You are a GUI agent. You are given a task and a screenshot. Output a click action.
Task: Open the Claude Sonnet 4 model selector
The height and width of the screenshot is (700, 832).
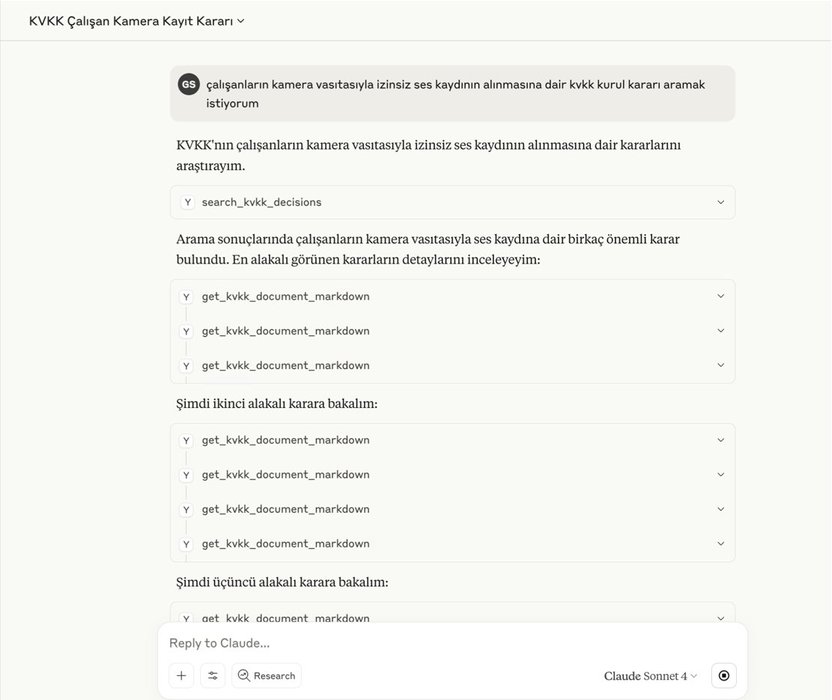[650, 676]
